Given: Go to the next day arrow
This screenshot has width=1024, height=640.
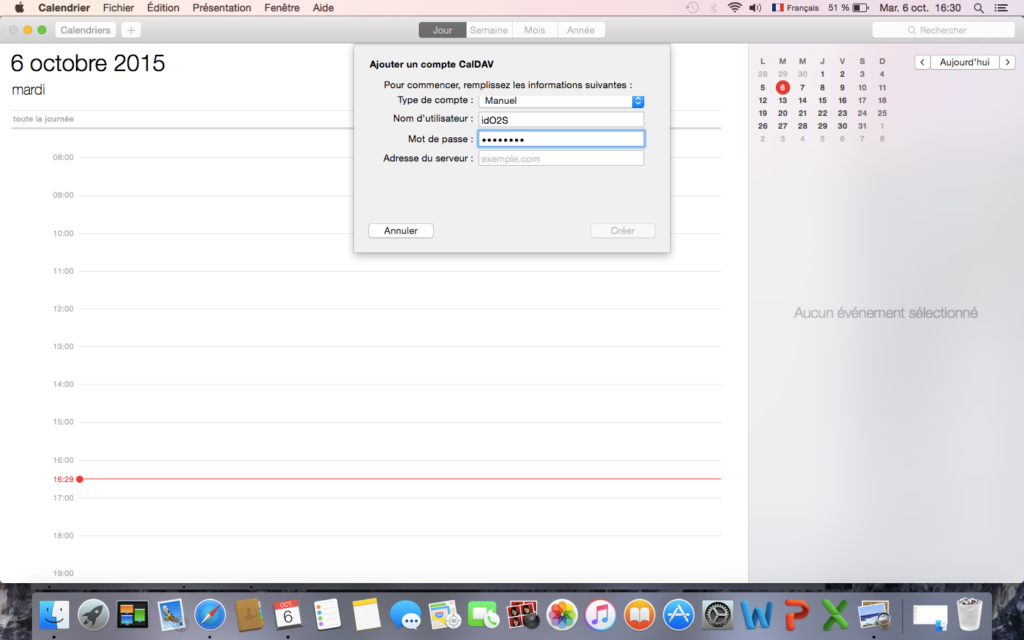Looking at the screenshot, I should click(x=1007, y=62).
